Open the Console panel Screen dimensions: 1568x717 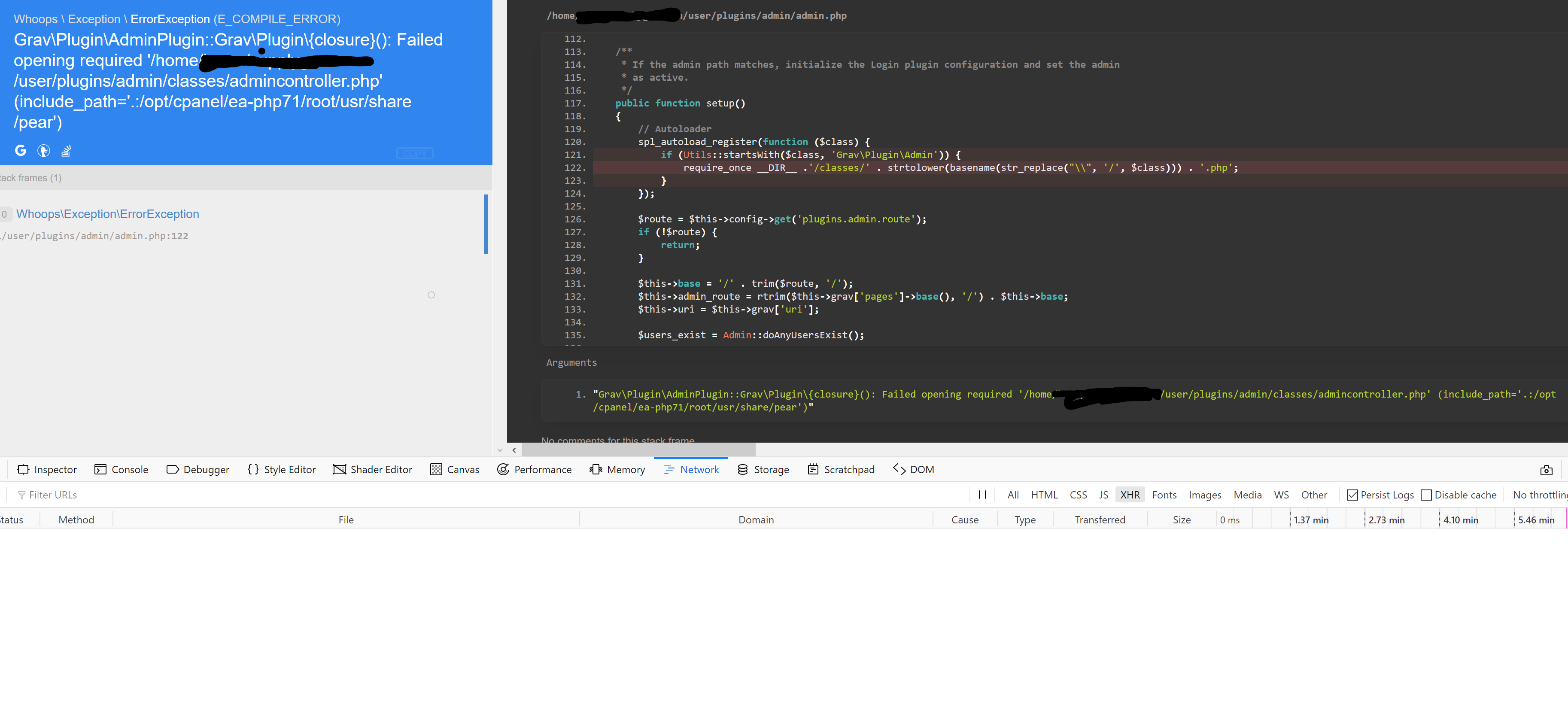pyautogui.click(x=122, y=469)
